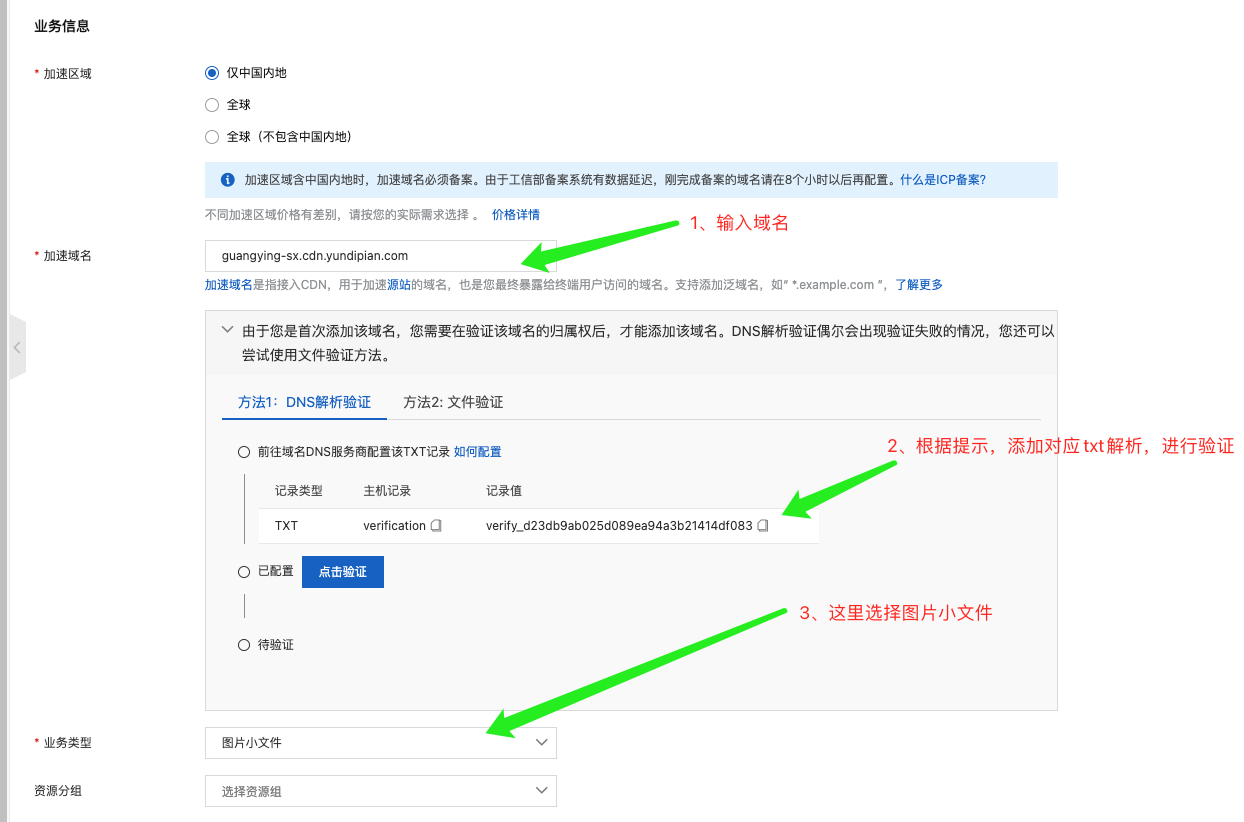Click the blue info icon in notice
This screenshot has width=1244, height=822.
[227, 180]
